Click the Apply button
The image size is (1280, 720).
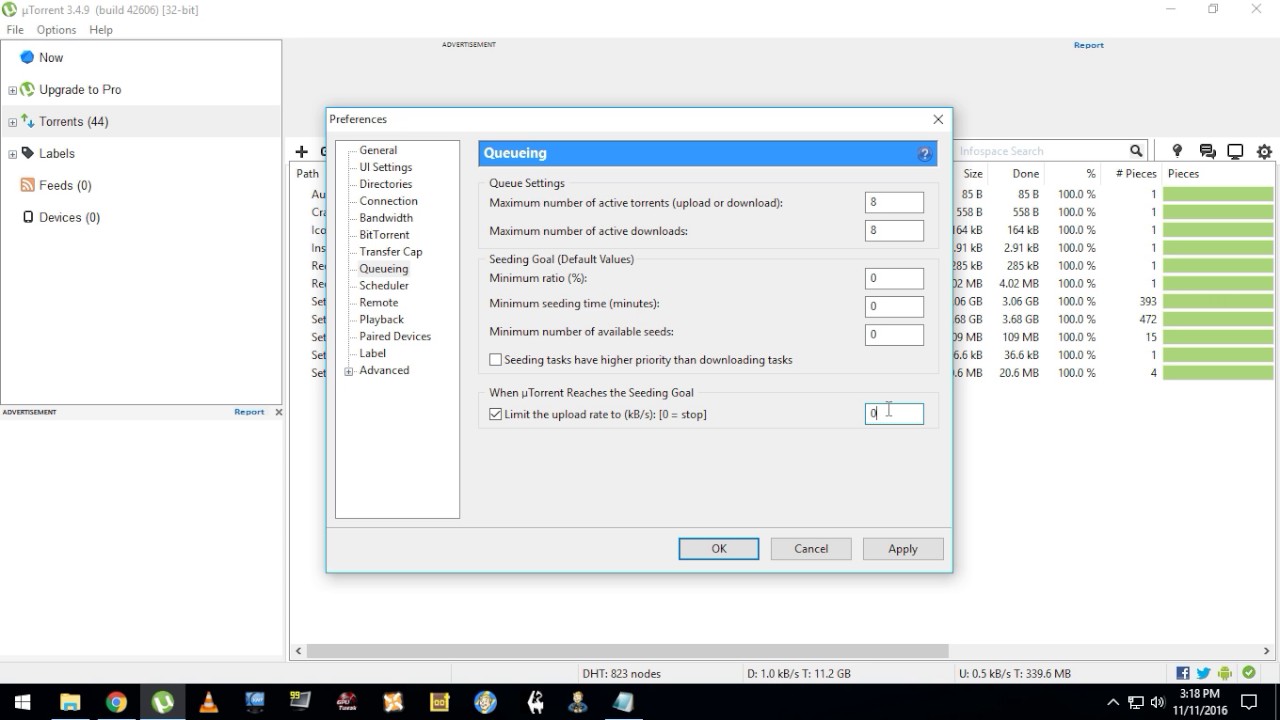[x=903, y=549]
